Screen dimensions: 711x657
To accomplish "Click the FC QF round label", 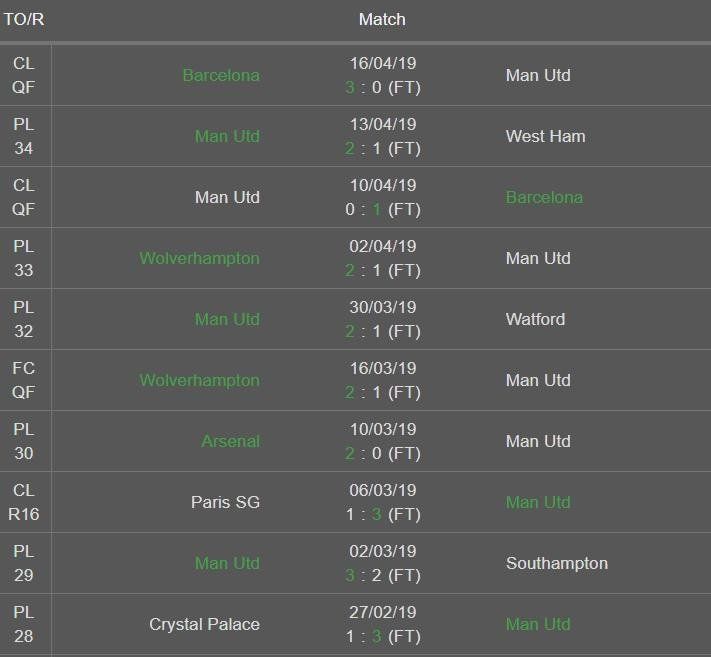I will pyautogui.click(x=24, y=380).
